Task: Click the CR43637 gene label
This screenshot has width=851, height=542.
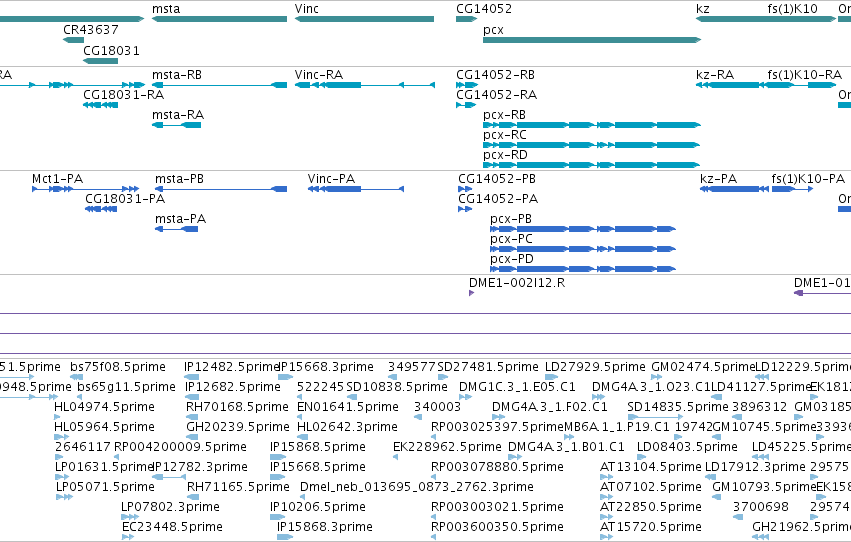Action: point(91,29)
